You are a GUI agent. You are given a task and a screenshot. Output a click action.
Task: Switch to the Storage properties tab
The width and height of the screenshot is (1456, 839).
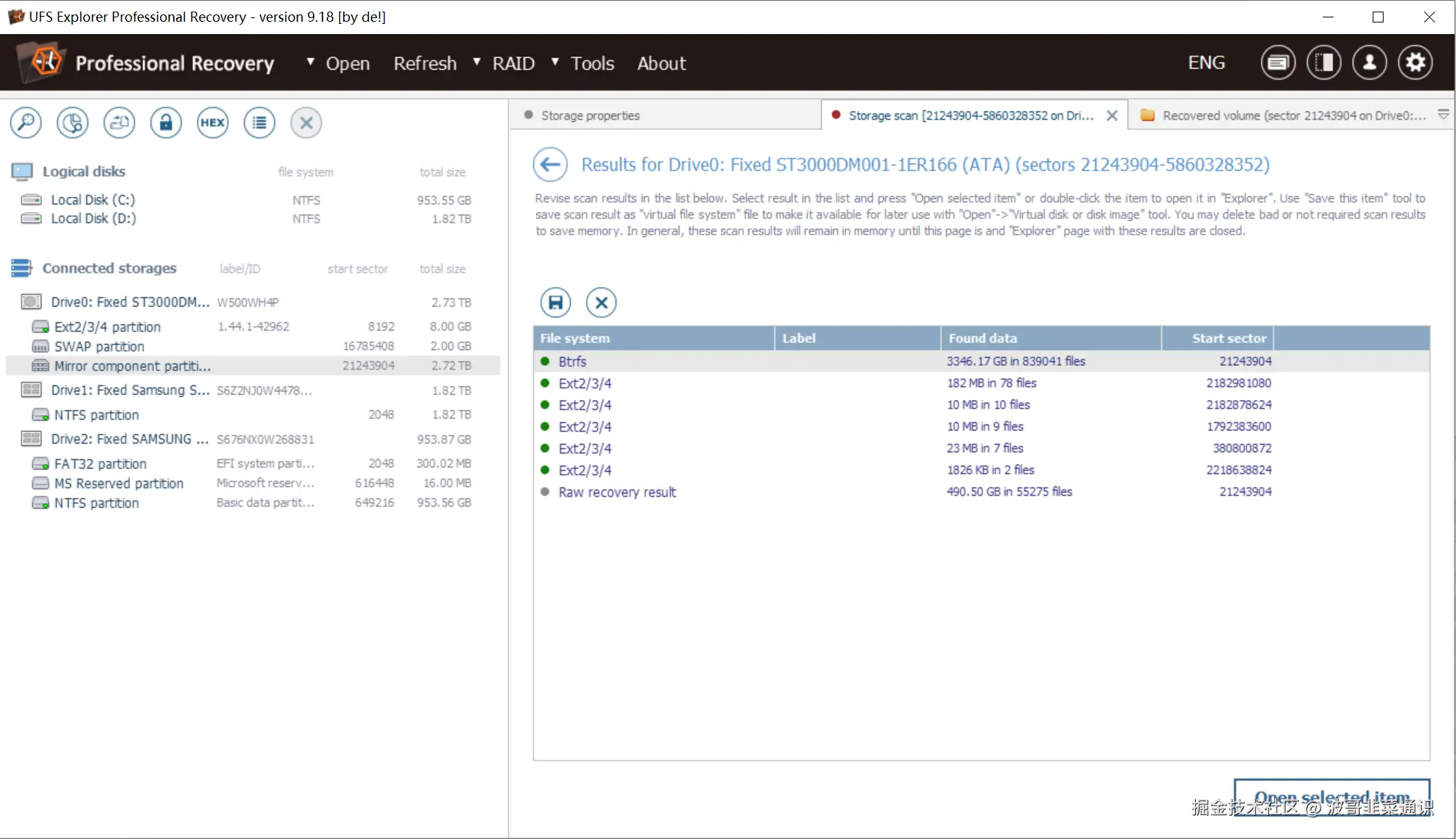pos(590,115)
